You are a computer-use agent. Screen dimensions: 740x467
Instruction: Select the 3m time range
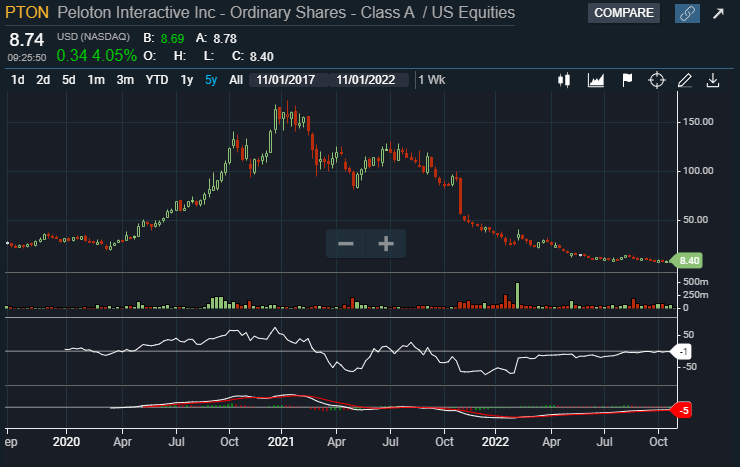click(125, 80)
